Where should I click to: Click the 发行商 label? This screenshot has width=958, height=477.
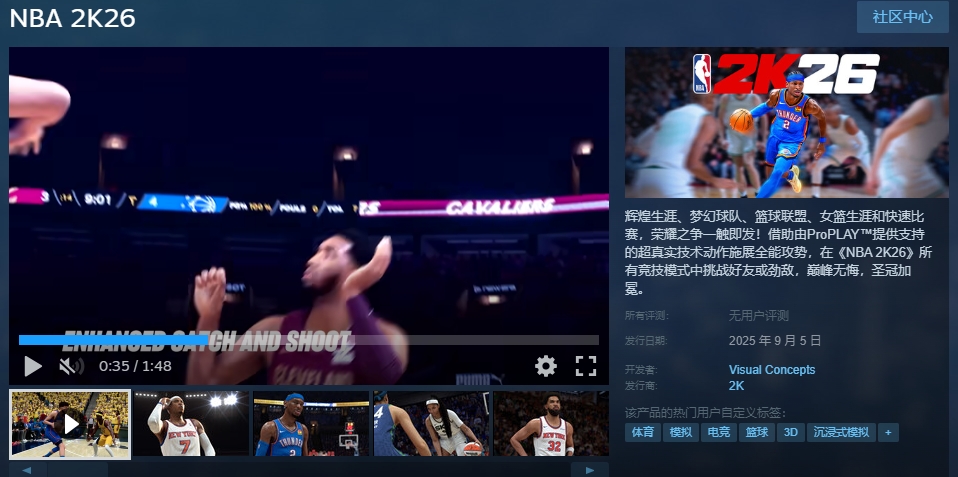[641, 385]
